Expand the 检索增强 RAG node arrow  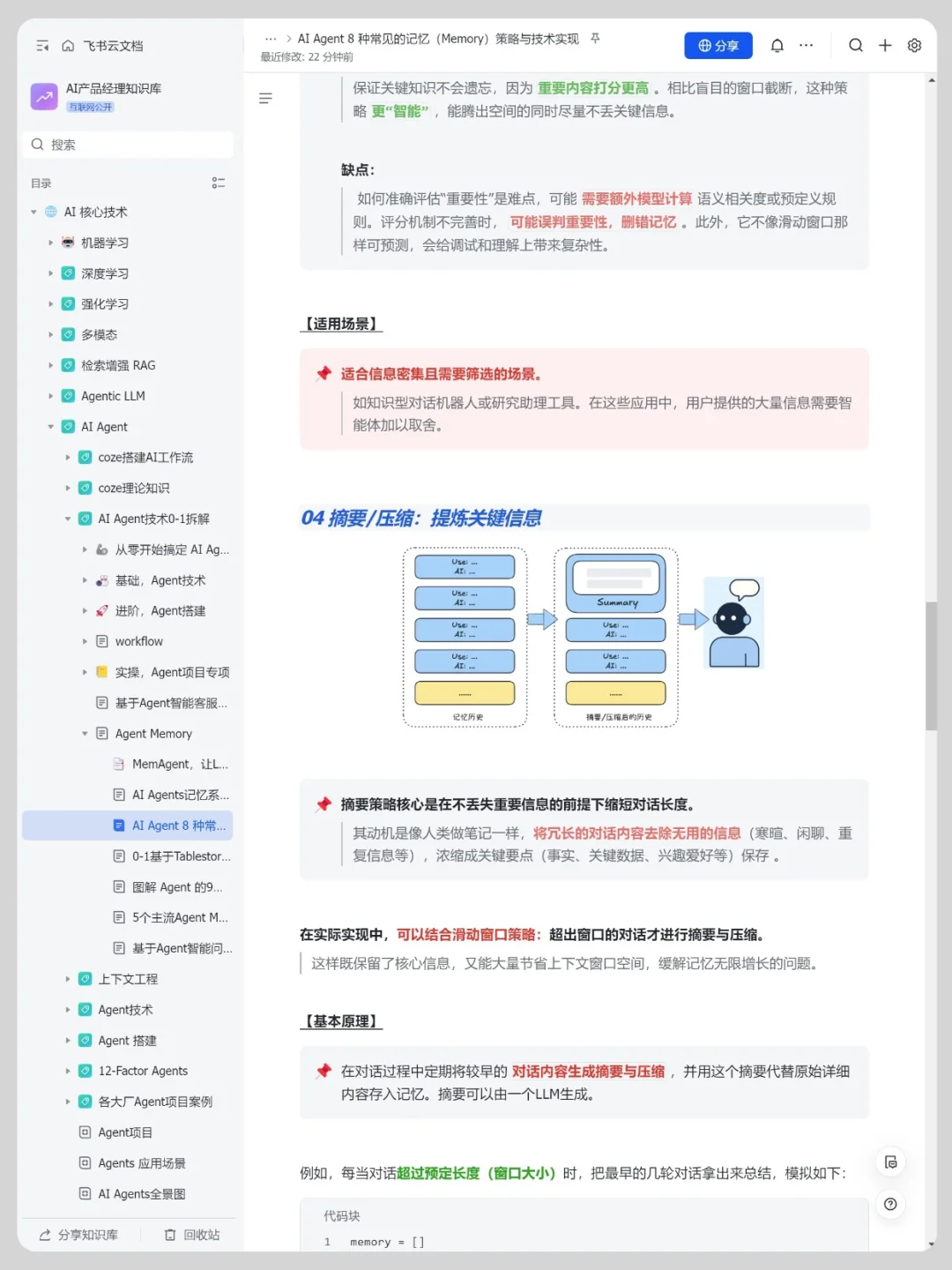pyautogui.click(x=50, y=365)
